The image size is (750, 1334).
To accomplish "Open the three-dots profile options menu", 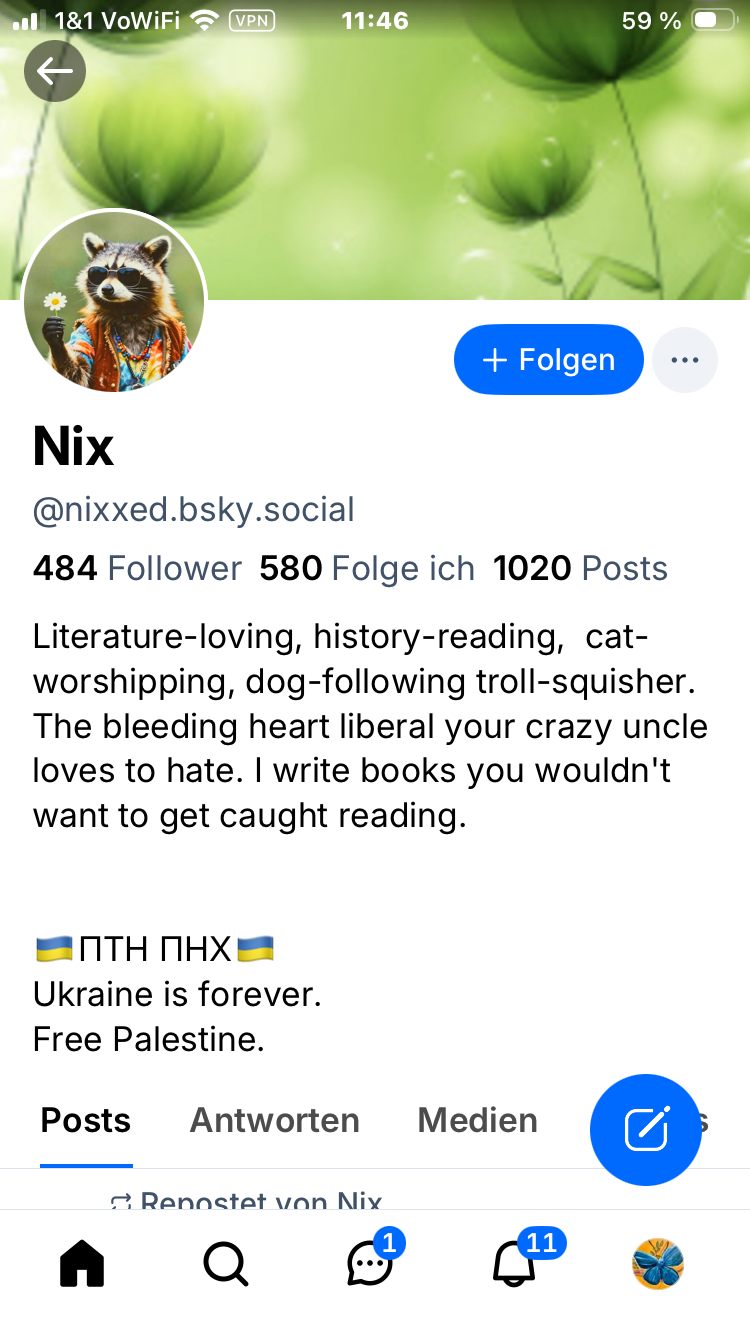I will (x=685, y=360).
